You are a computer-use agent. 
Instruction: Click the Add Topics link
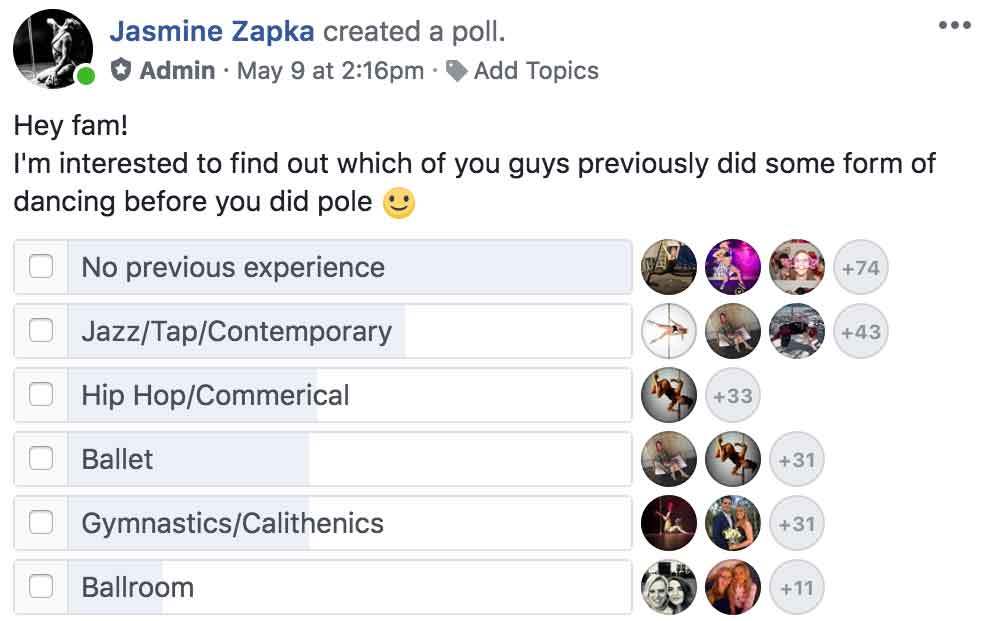(536, 71)
